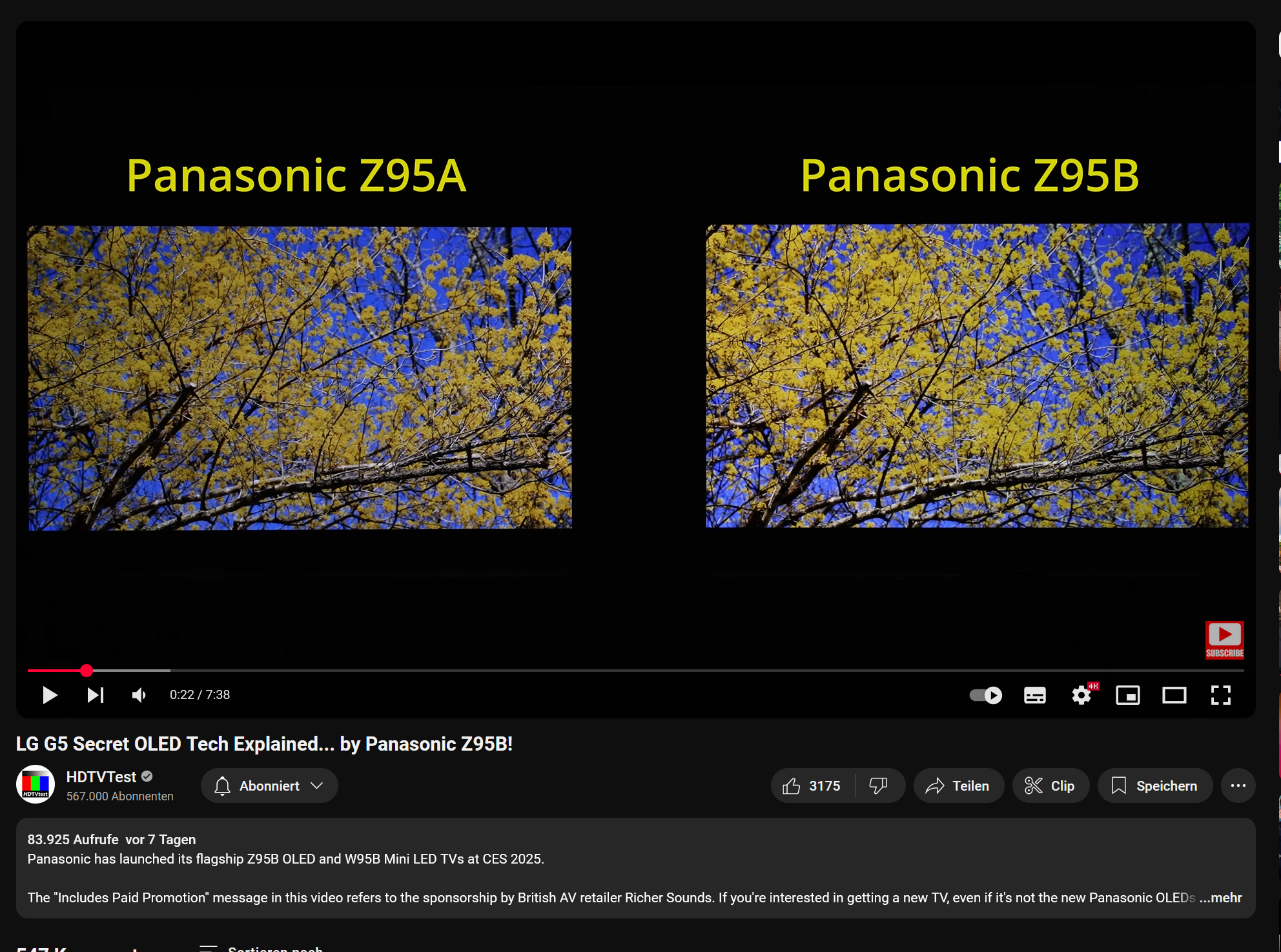The width and height of the screenshot is (1281, 952).
Task: Toggle autoplay switch off
Action: point(985,695)
